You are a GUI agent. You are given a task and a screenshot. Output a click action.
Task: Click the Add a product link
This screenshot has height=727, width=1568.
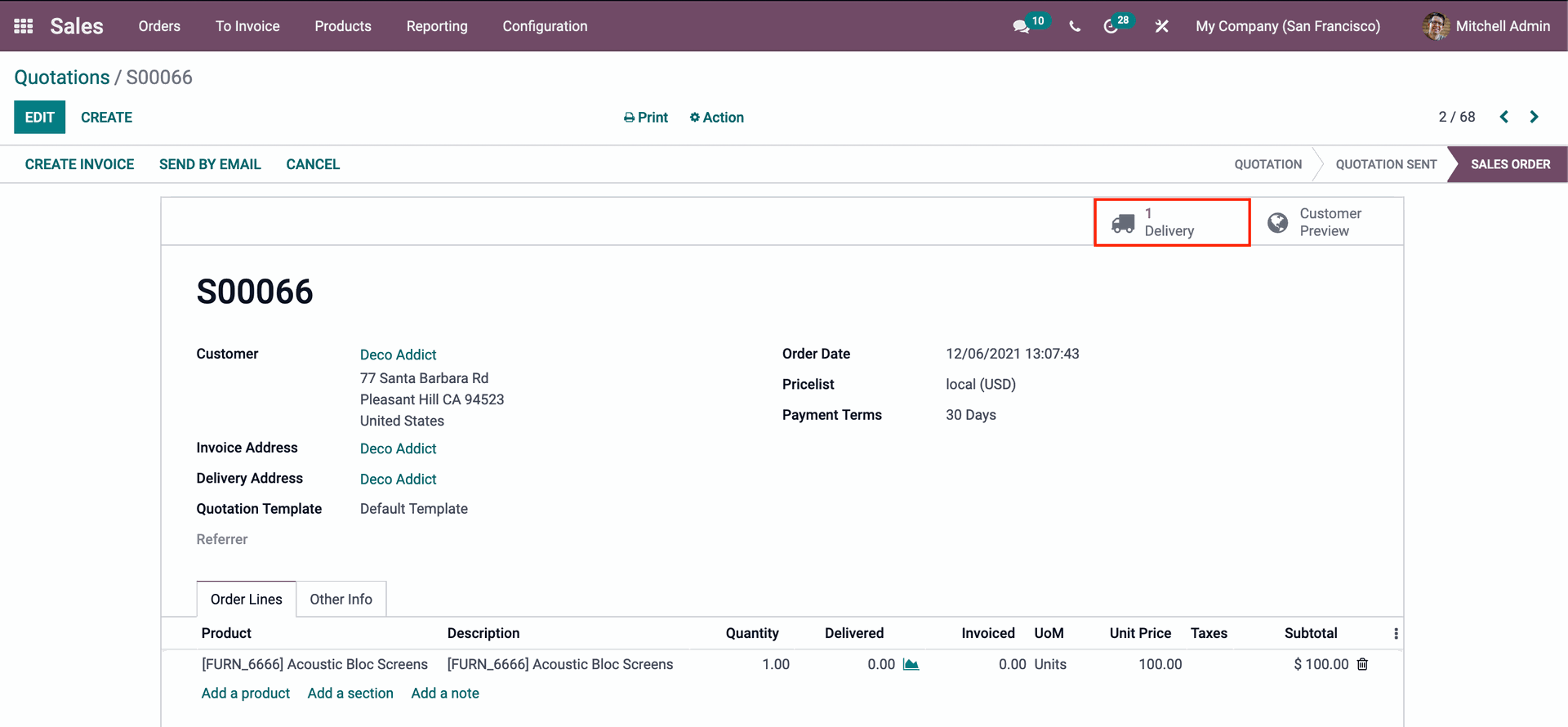[245, 694]
